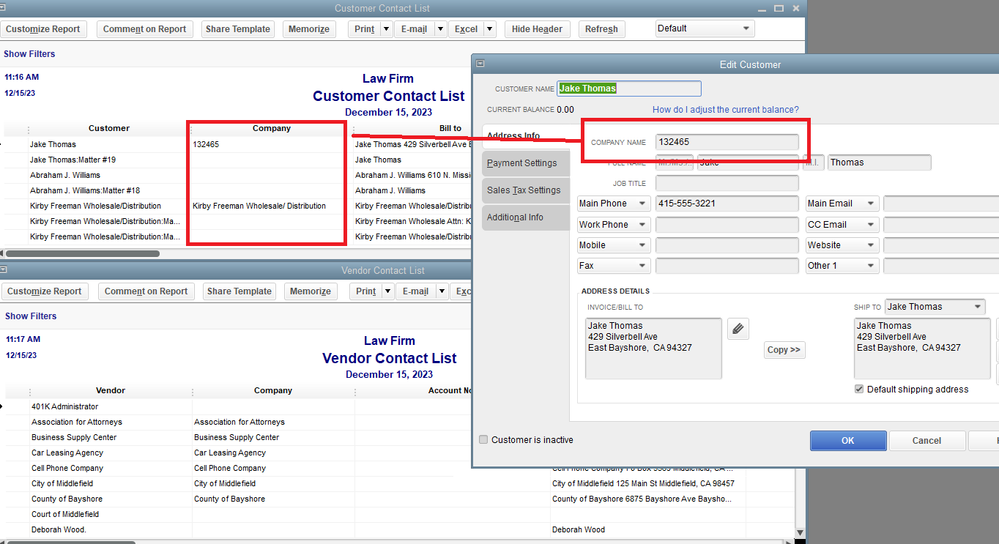Open the Ship To address dropdown

point(935,306)
